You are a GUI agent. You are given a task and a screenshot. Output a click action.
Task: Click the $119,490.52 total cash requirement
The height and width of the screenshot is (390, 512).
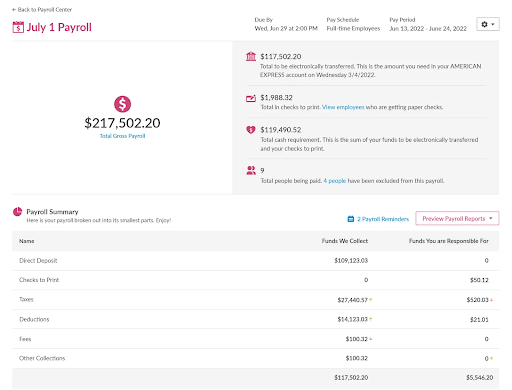pyautogui.click(x=281, y=130)
